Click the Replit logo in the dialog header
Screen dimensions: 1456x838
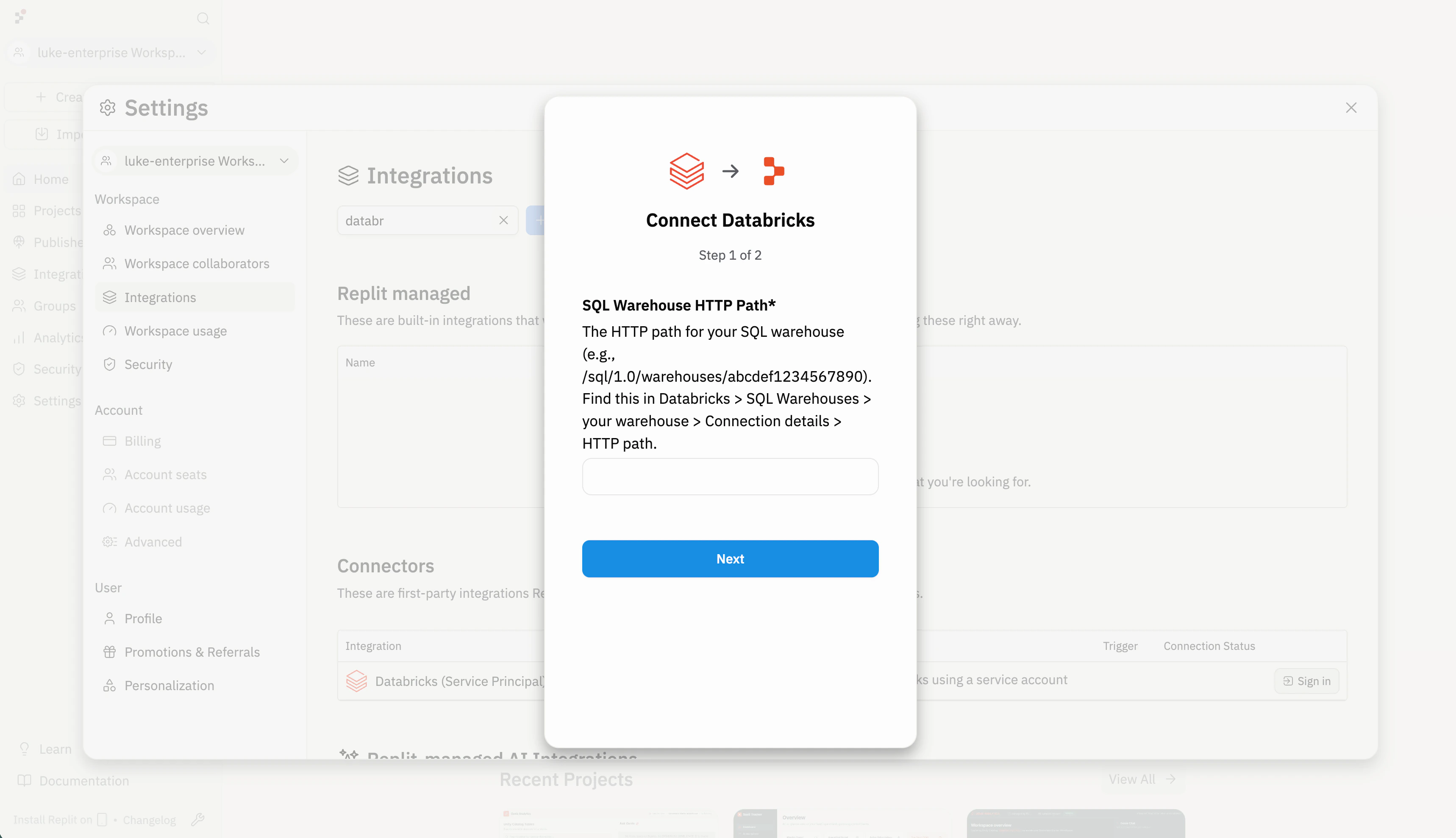pos(773,171)
